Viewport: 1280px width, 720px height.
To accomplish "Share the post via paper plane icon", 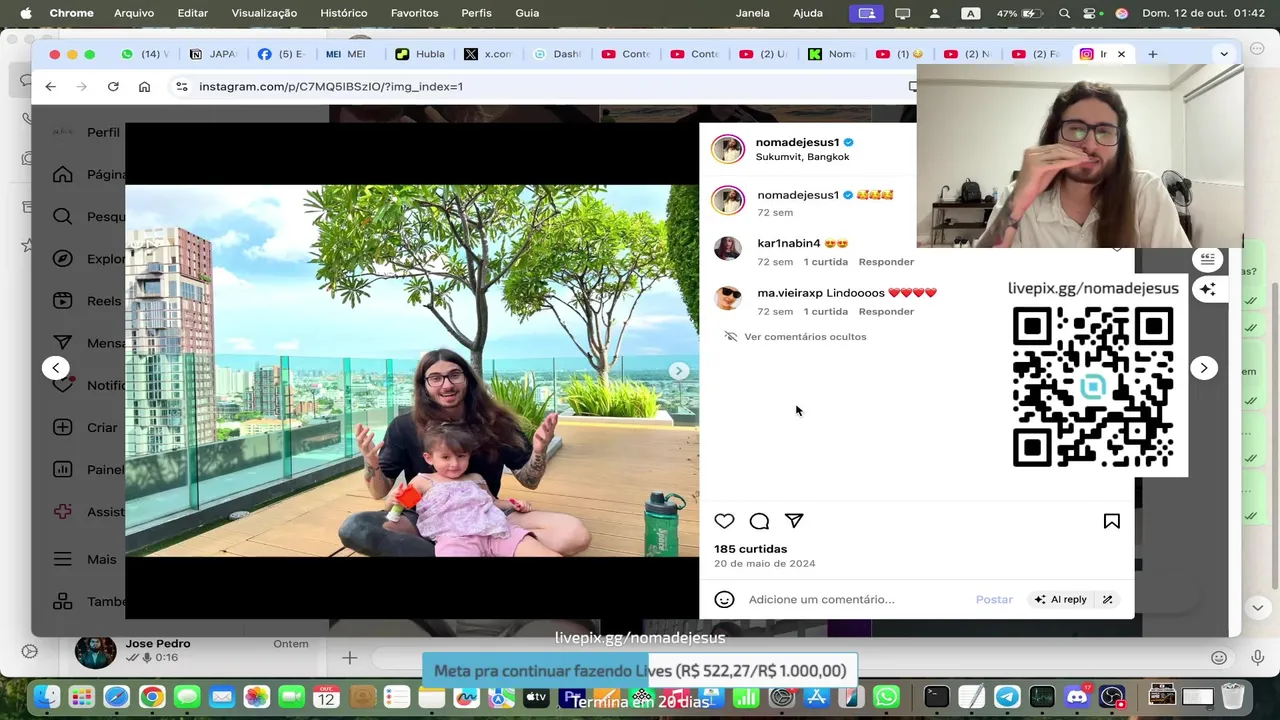I will click(x=794, y=521).
